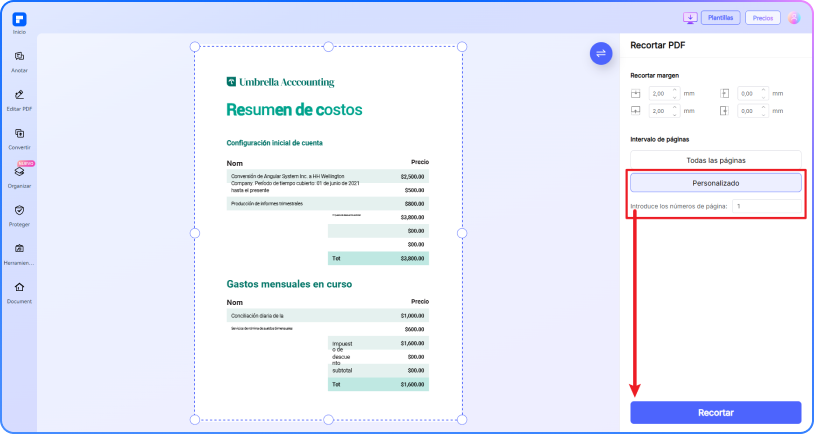
Task: Select the Personalizado page range option
Action: tap(716, 183)
